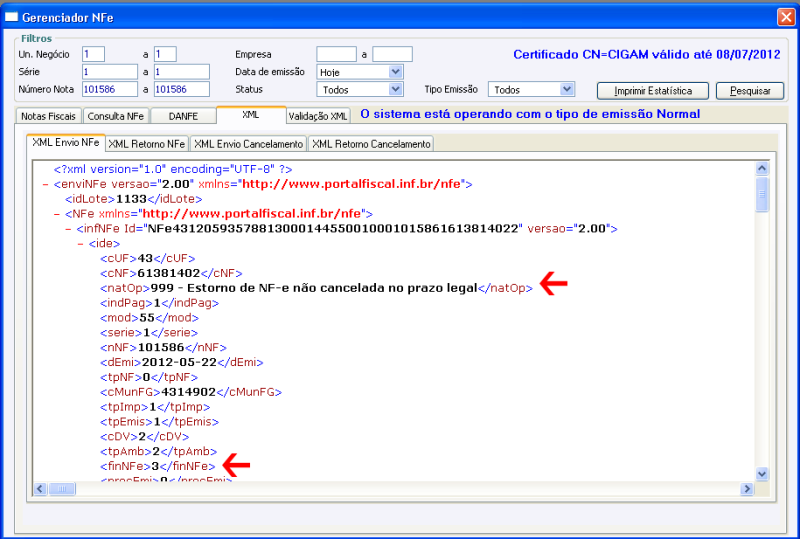
Task: Click the Pesquisar button
Action: (x=750, y=91)
